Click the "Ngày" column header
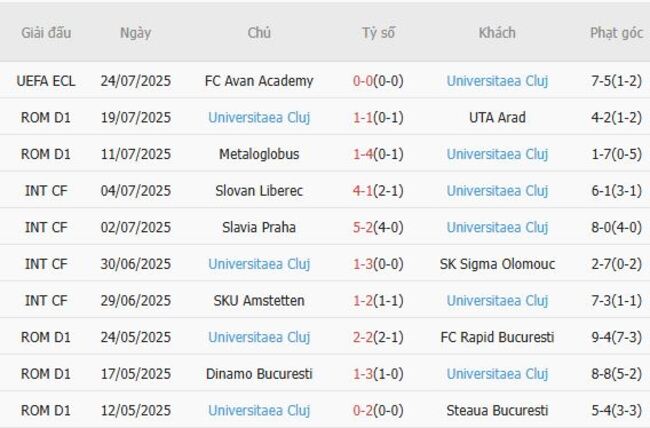 point(135,32)
